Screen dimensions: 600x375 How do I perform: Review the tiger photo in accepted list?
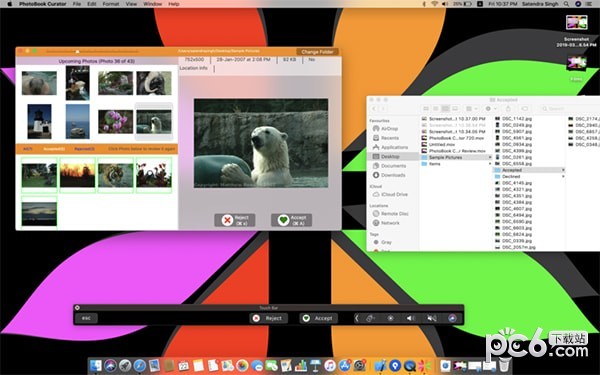[x=116, y=175]
